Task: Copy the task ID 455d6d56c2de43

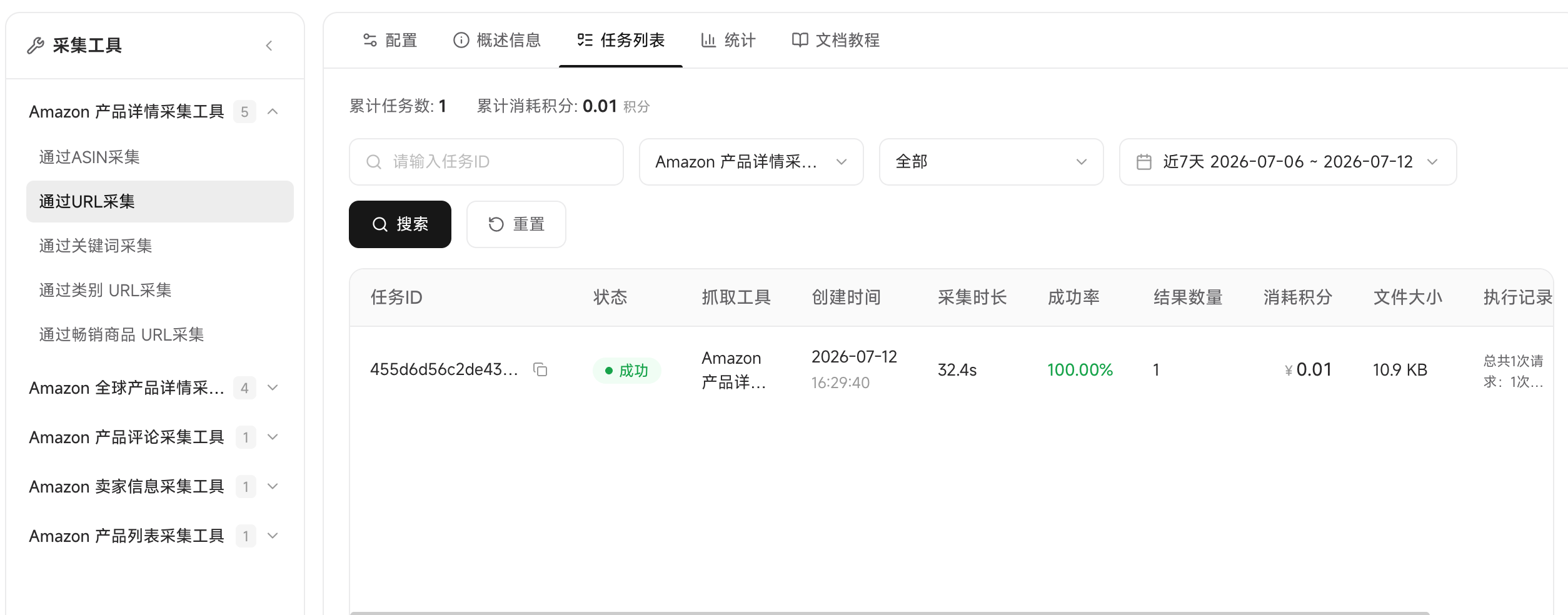Action: (540, 369)
